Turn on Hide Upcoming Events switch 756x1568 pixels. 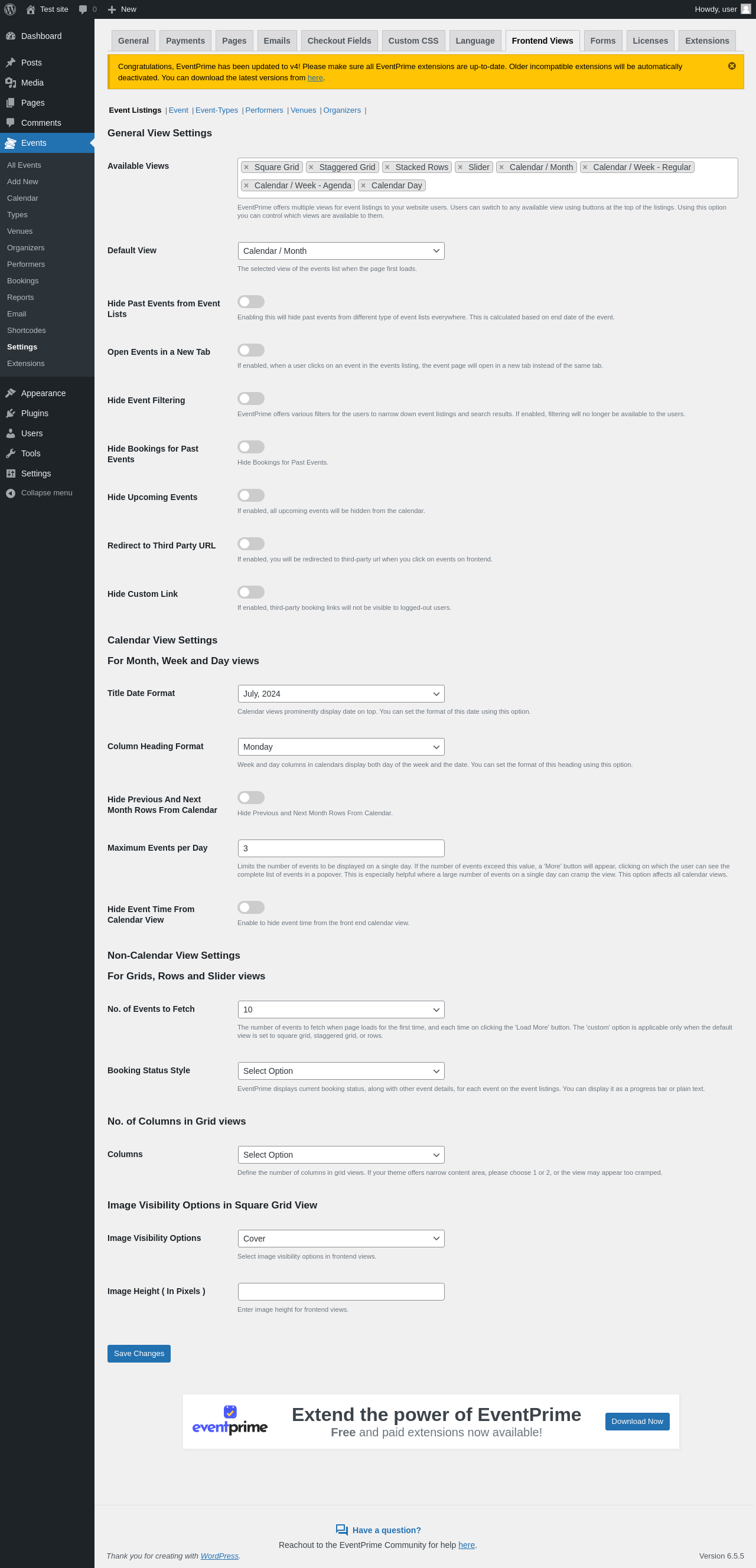250,495
